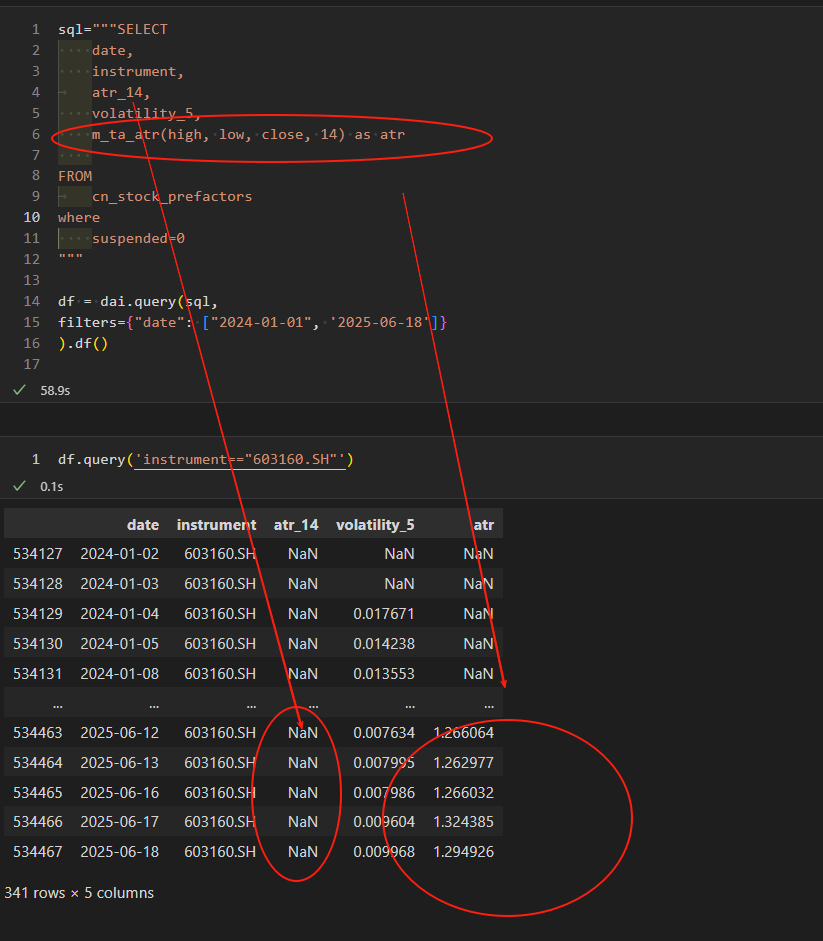Click the green checkmark beside 0.1s
This screenshot has width=823, height=941.
click(19, 486)
